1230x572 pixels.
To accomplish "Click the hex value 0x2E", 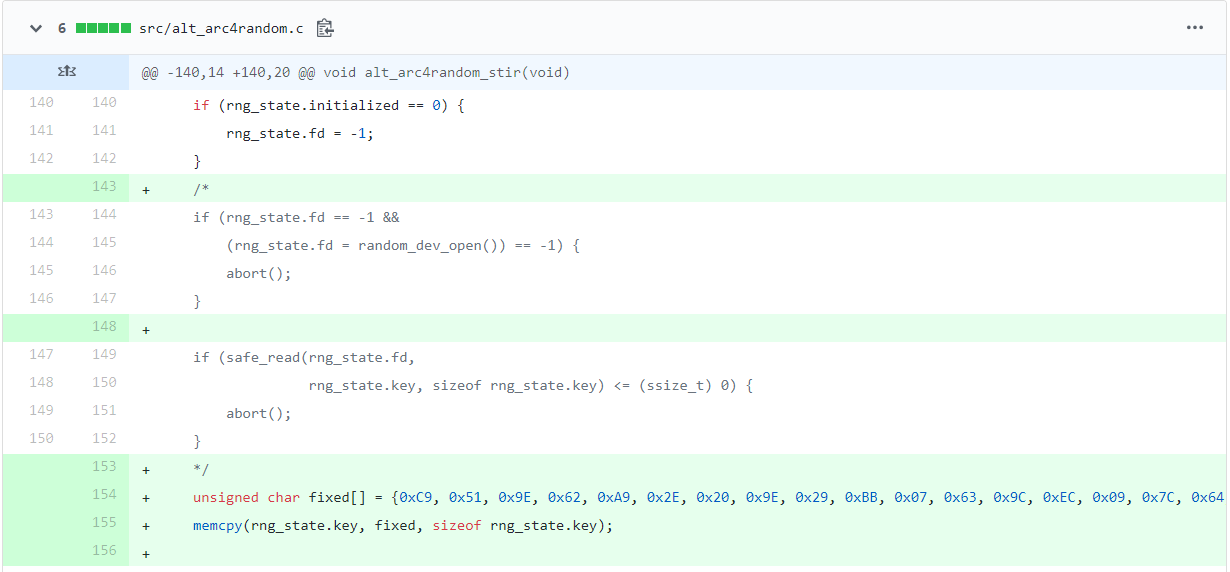I will (x=663, y=497).
